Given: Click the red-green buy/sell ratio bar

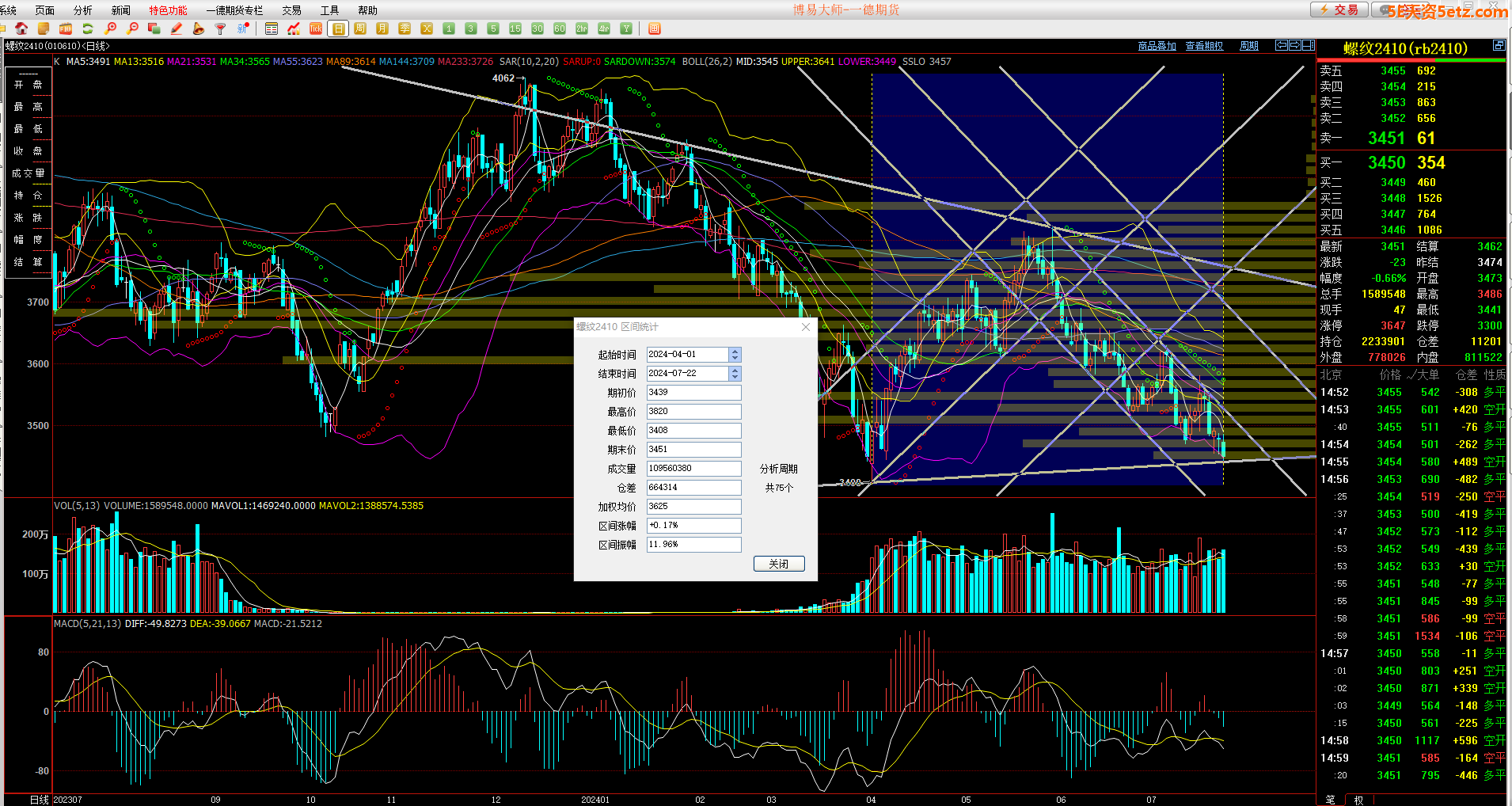Looking at the screenshot, I should point(1411,60).
